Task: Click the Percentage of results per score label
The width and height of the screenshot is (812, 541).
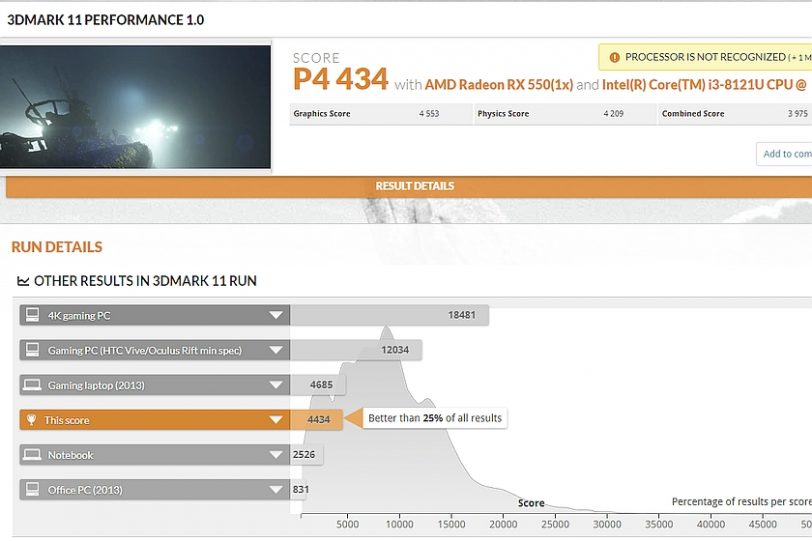Action: coord(742,502)
